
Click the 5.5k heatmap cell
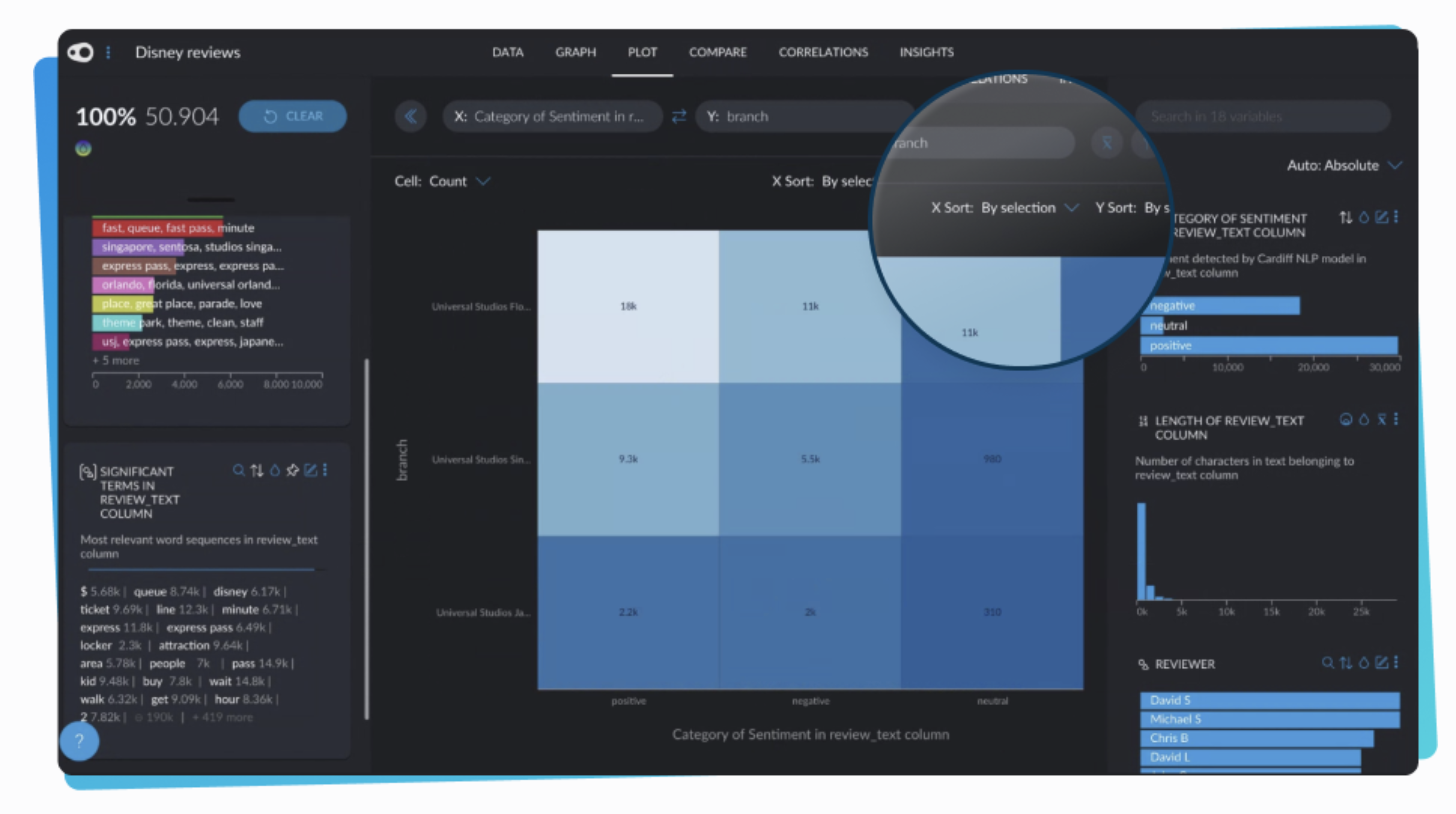click(810, 460)
